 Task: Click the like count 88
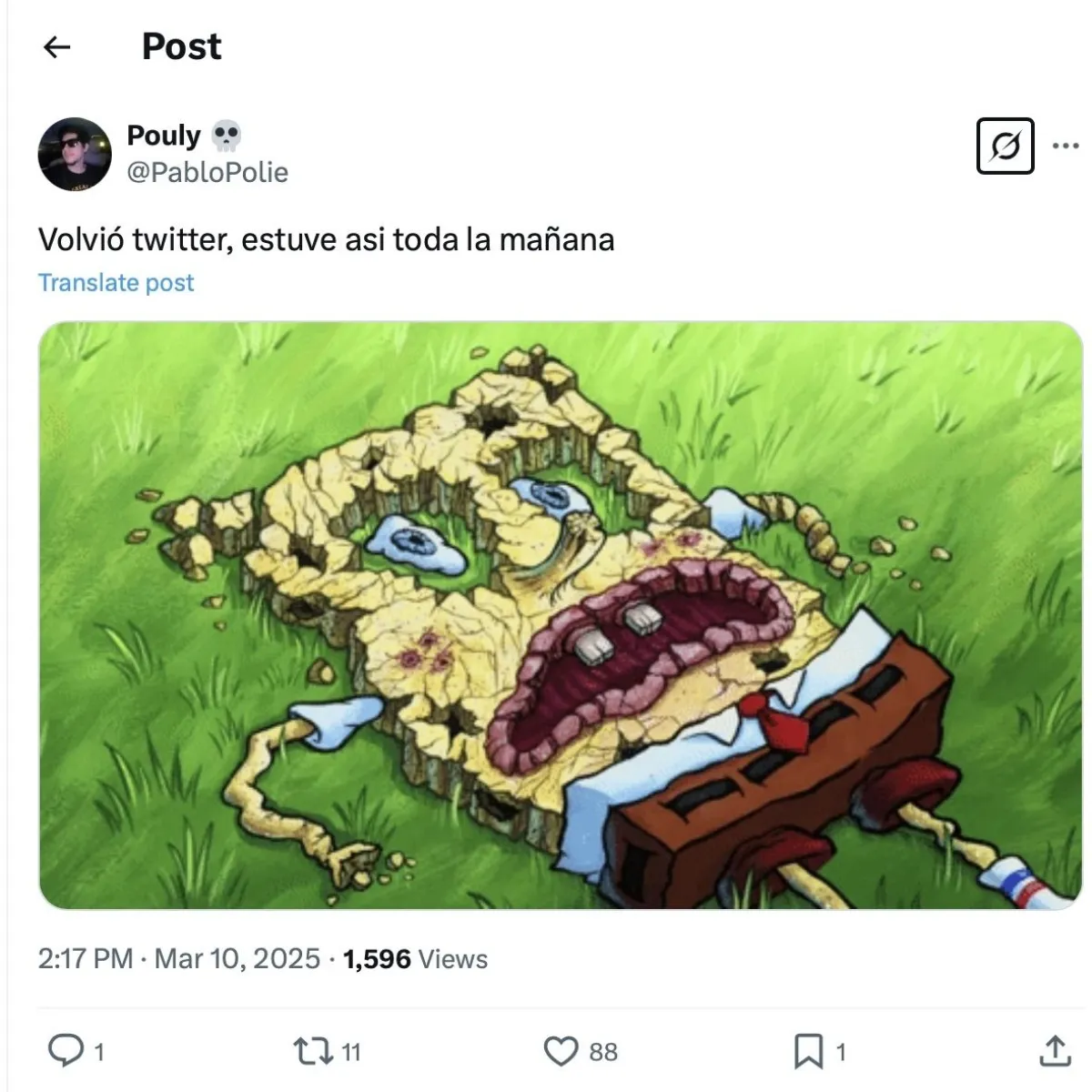(x=603, y=1053)
